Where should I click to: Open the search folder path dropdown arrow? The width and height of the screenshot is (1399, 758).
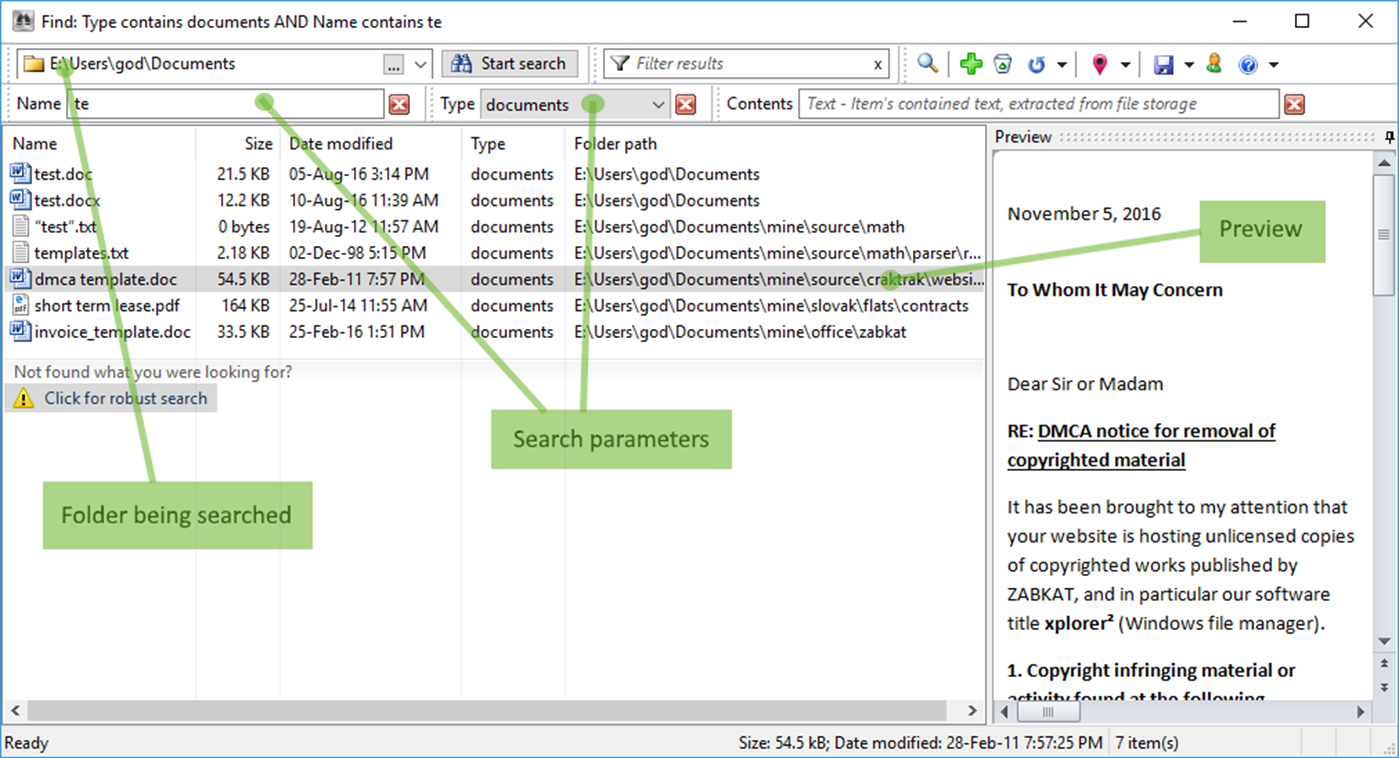pyautogui.click(x=422, y=63)
